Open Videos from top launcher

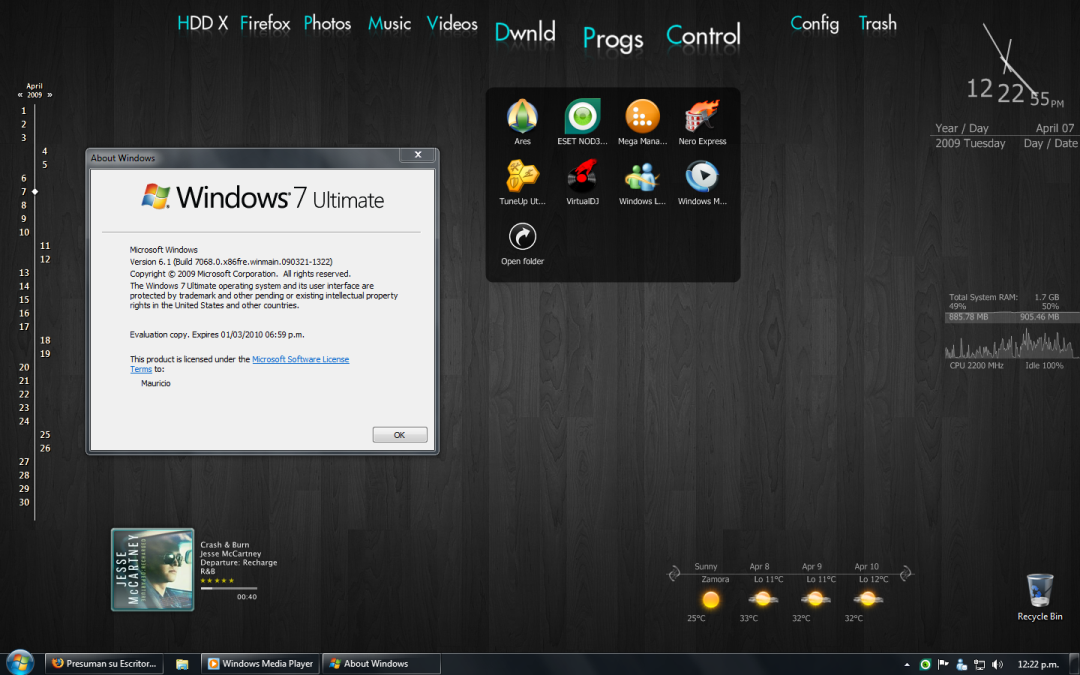click(x=453, y=23)
